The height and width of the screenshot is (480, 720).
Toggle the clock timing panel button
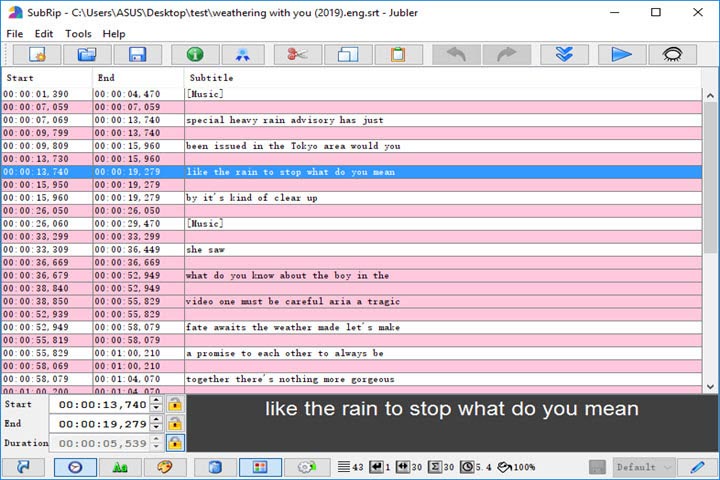(x=73, y=467)
